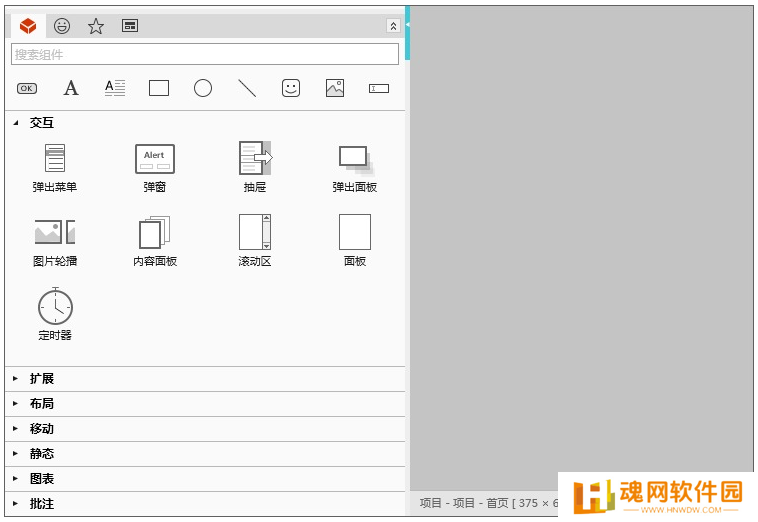Select the OK button widget
This screenshot has width=758, height=522.
27,88
